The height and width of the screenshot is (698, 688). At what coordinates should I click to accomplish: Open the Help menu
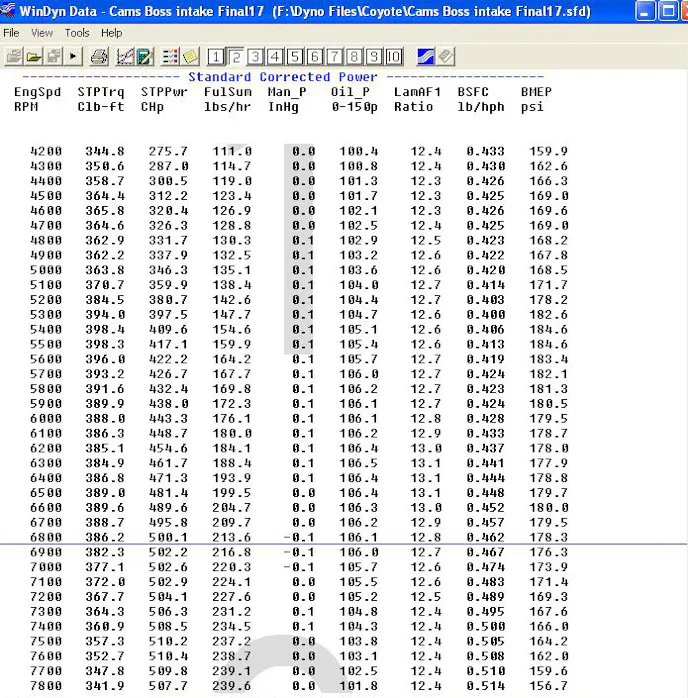[112, 33]
